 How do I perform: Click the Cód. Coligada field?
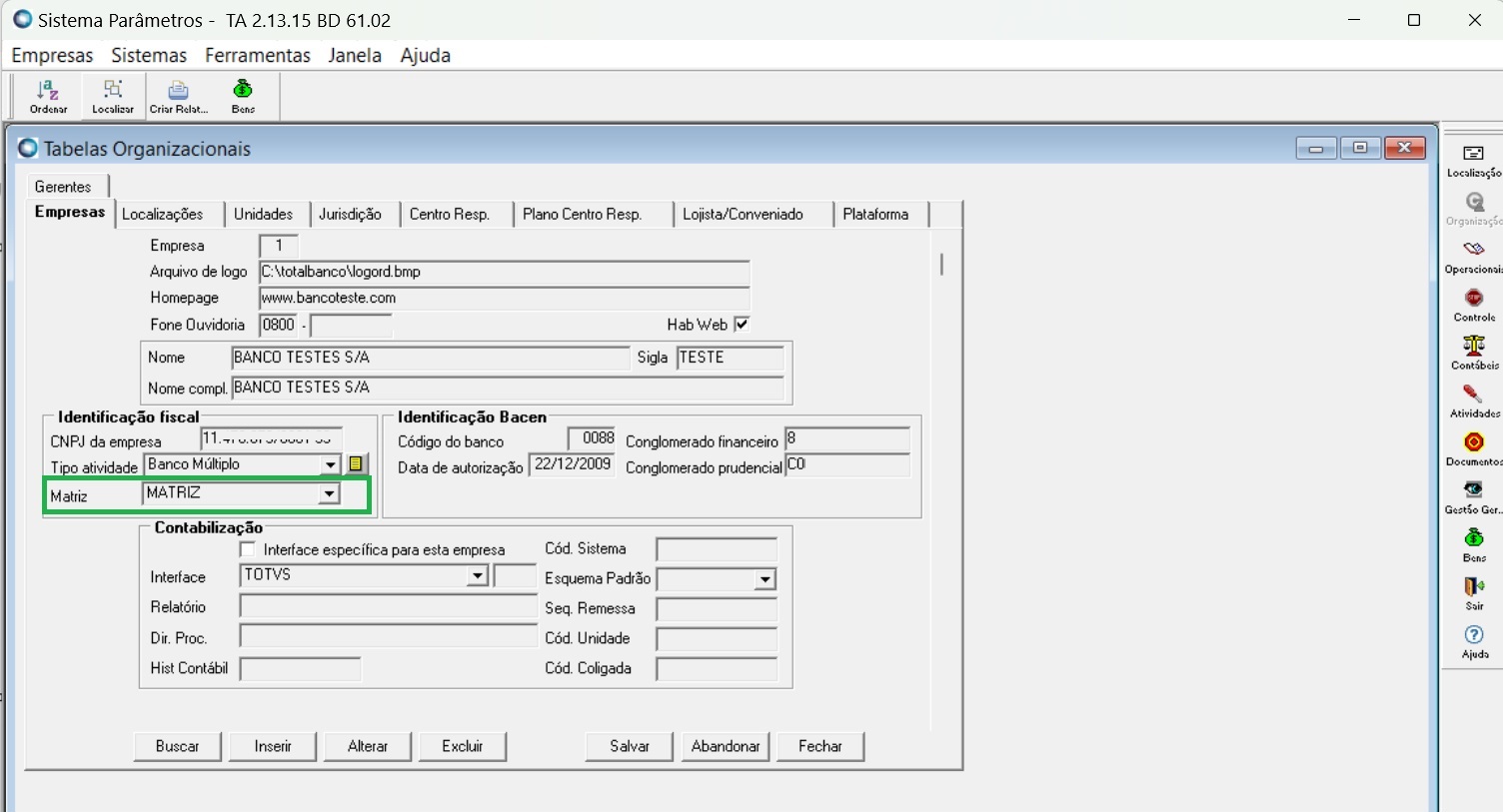717,669
